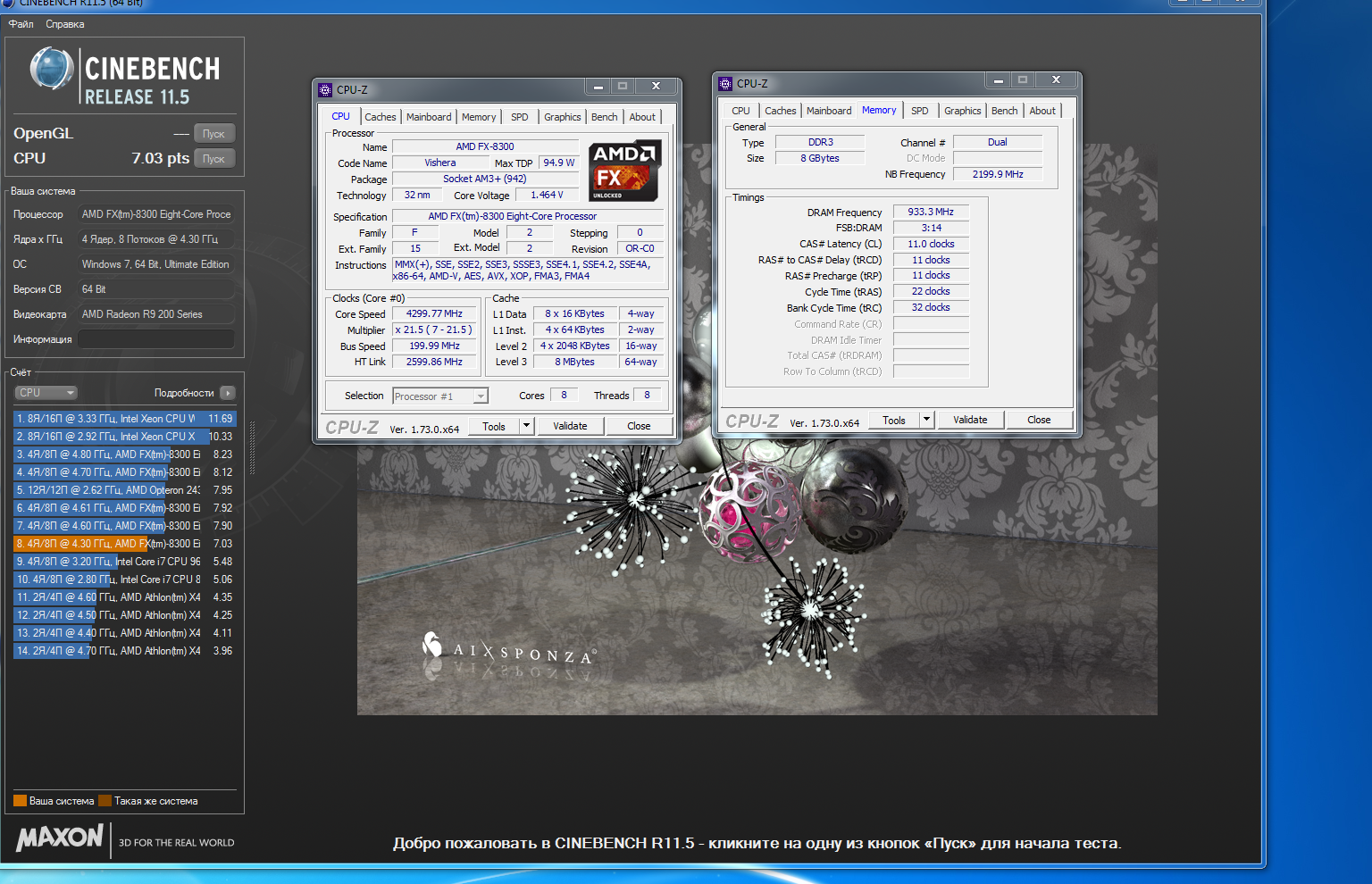Click CPU-Z icon in Memory window title bar
Image resolution: width=1372 pixels, height=884 pixels.
pos(725,83)
